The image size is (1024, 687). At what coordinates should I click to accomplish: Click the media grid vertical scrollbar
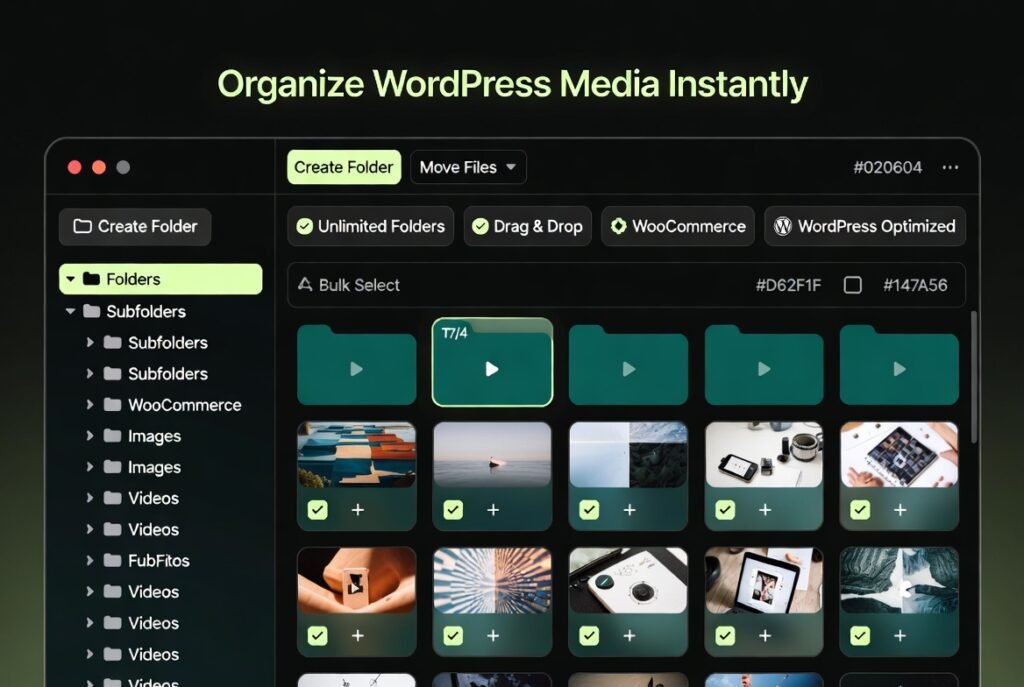pos(974,377)
